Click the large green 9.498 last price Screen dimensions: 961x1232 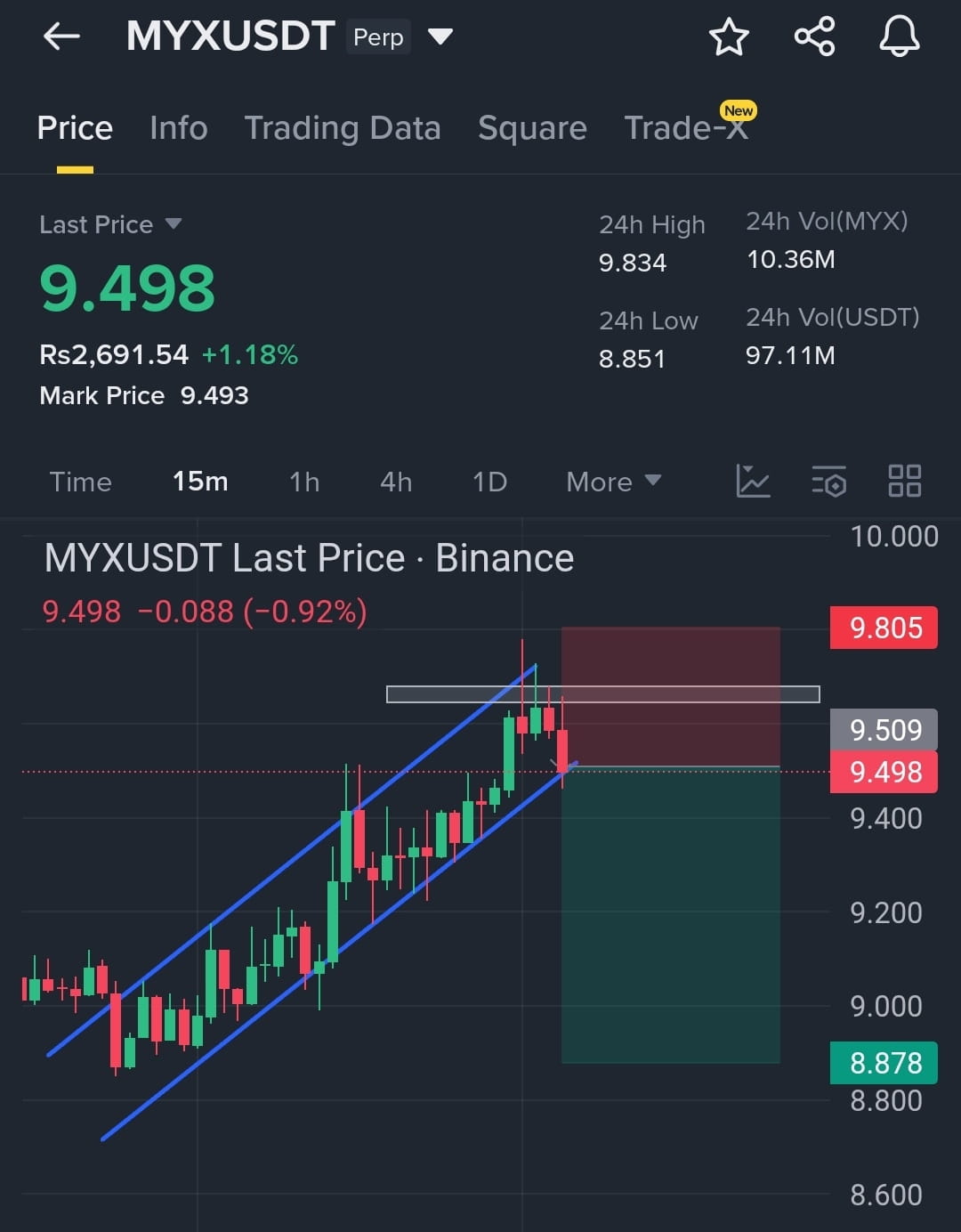(127, 288)
